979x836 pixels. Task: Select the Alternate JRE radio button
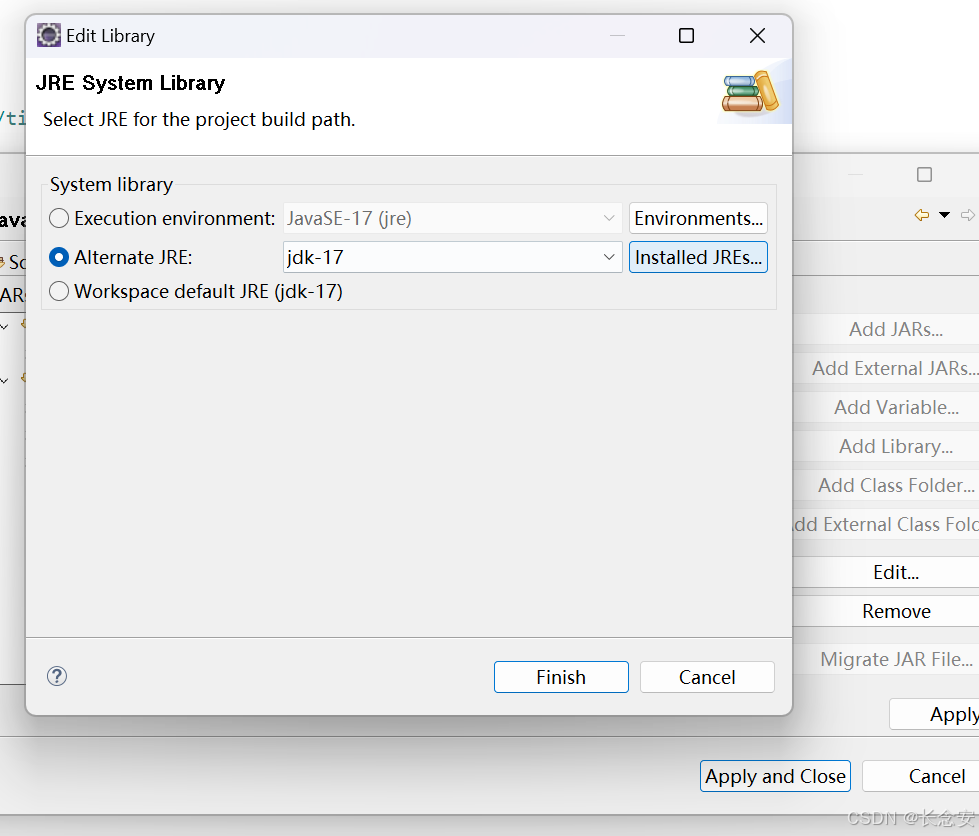(x=58, y=257)
